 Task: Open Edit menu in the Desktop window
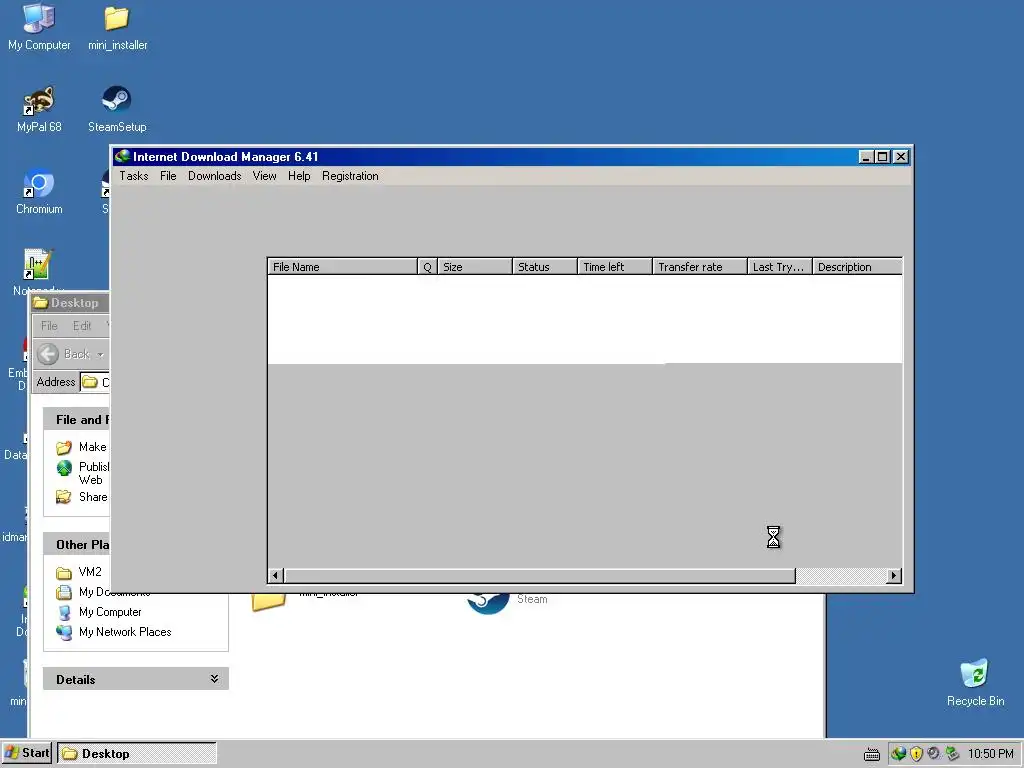[x=82, y=326]
